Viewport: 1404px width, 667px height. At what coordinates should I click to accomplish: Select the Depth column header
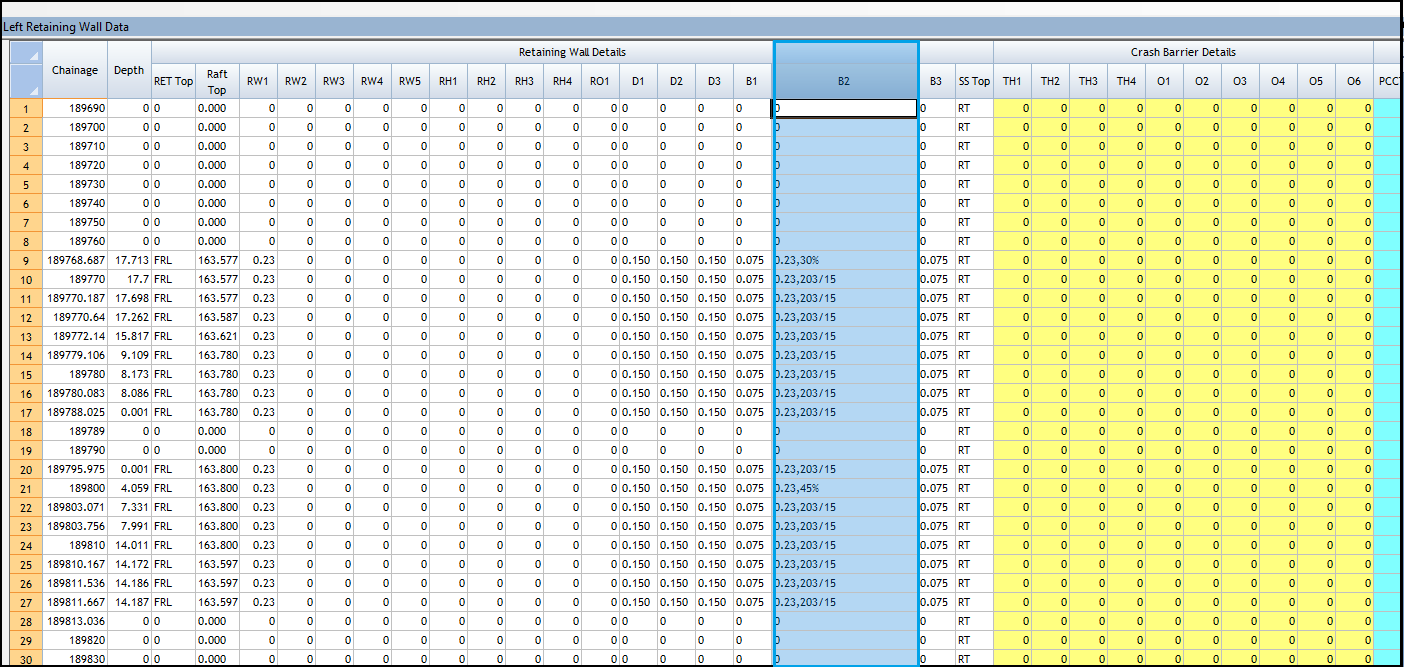[129, 70]
